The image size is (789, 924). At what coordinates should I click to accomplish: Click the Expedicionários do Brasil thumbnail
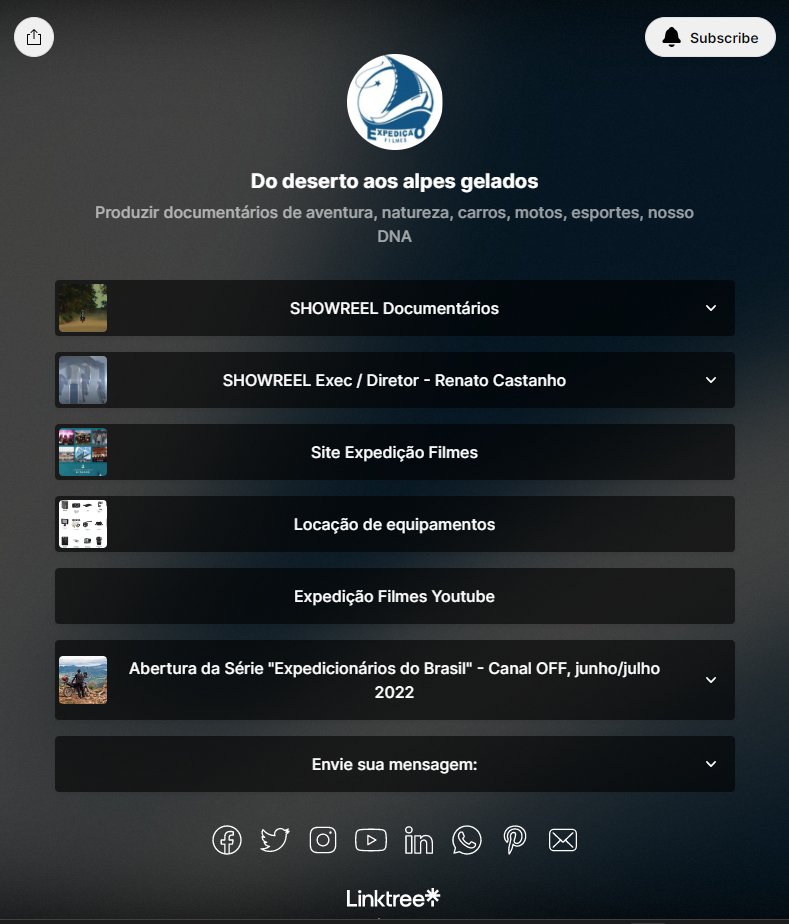click(x=83, y=680)
